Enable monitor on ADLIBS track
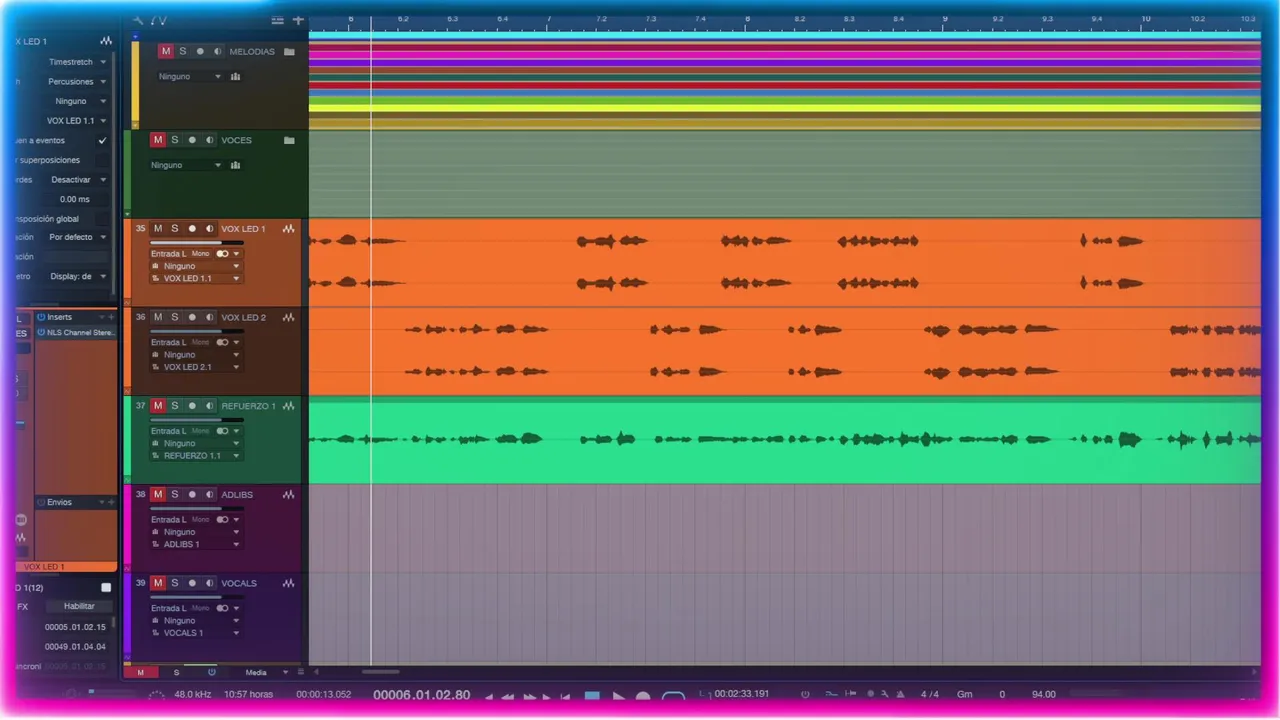 tap(209, 494)
